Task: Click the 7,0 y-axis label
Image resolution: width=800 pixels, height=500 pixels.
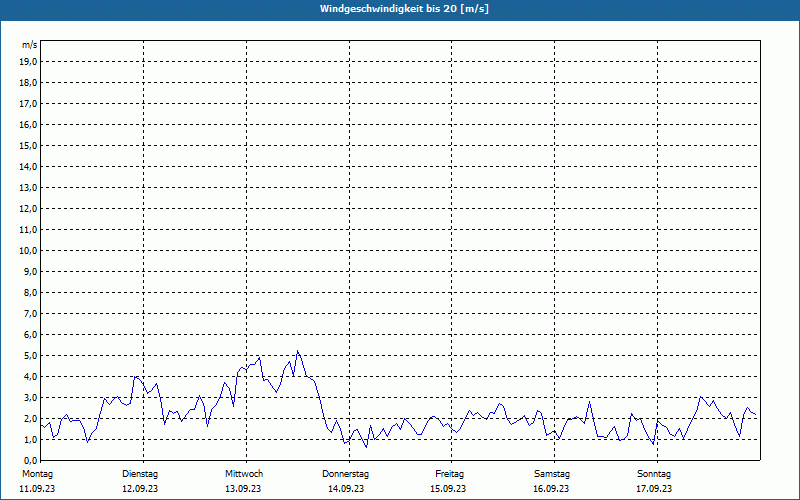Action: (x=30, y=313)
